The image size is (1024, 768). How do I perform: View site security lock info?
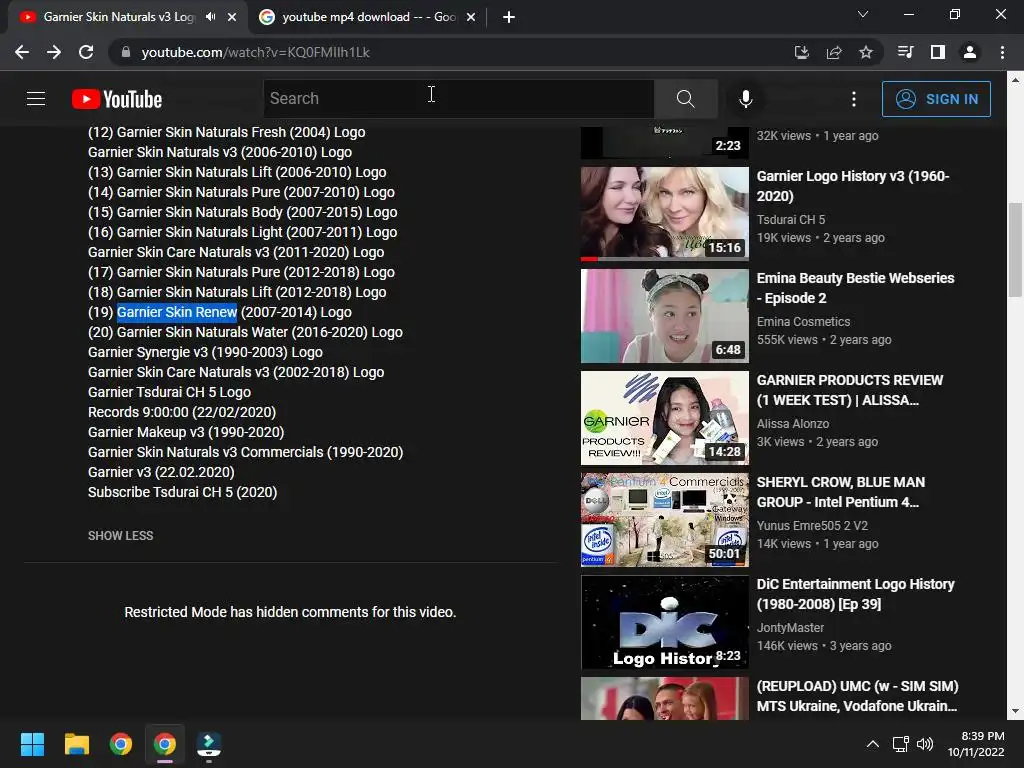126,52
